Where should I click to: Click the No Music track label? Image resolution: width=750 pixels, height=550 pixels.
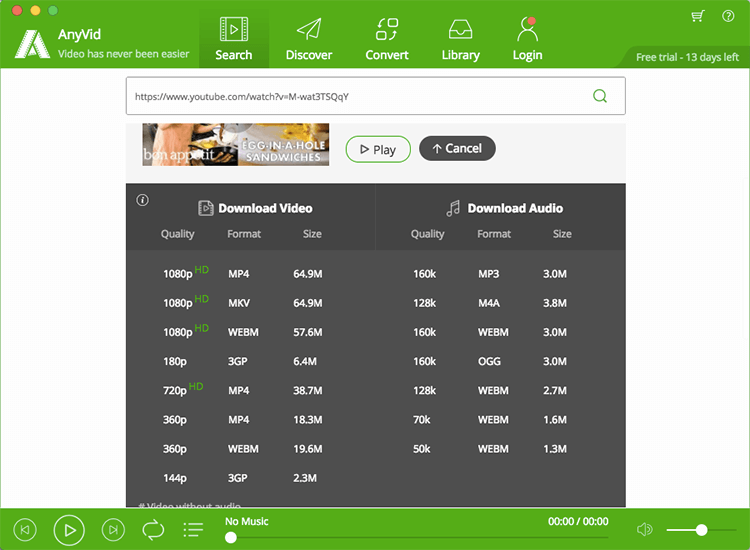click(x=246, y=521)
